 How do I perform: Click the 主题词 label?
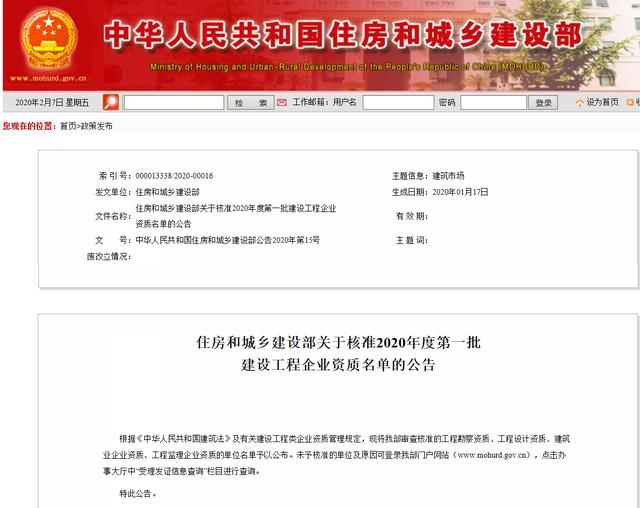click(411, 240)
